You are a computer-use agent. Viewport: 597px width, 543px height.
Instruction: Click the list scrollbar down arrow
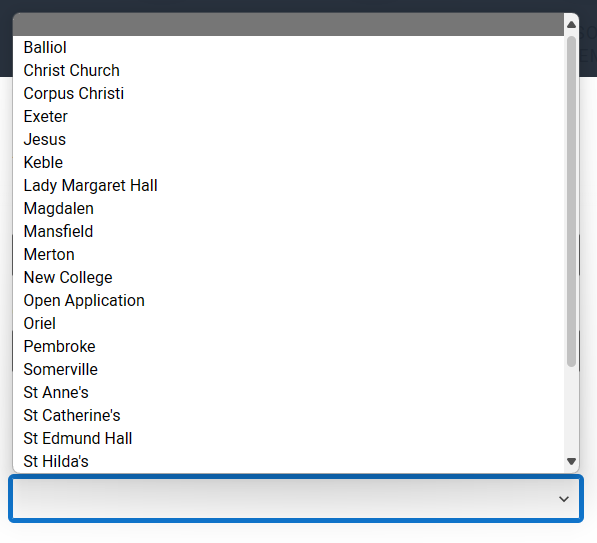click(571, 461)
